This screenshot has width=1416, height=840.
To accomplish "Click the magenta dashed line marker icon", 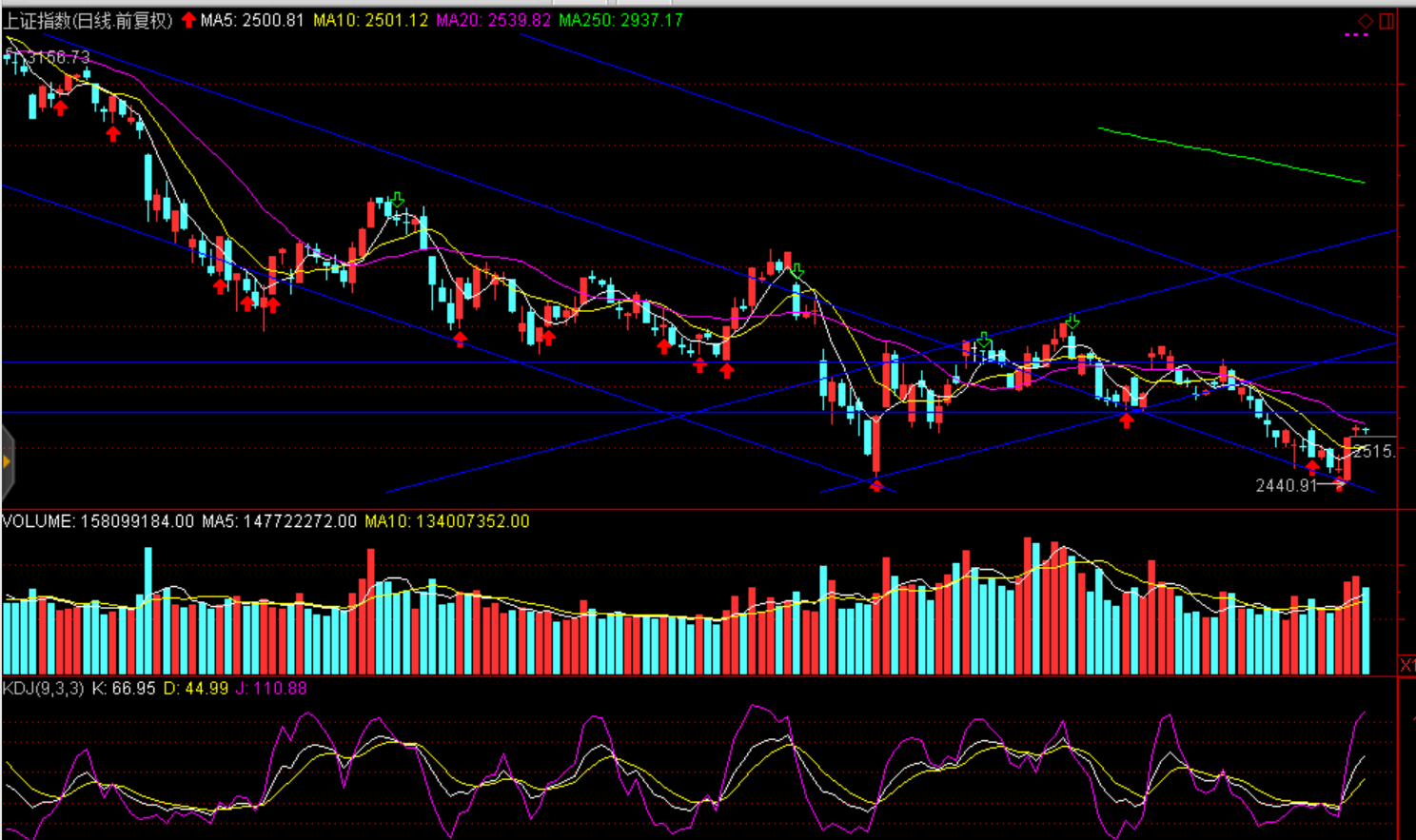I will point(1356,35).
